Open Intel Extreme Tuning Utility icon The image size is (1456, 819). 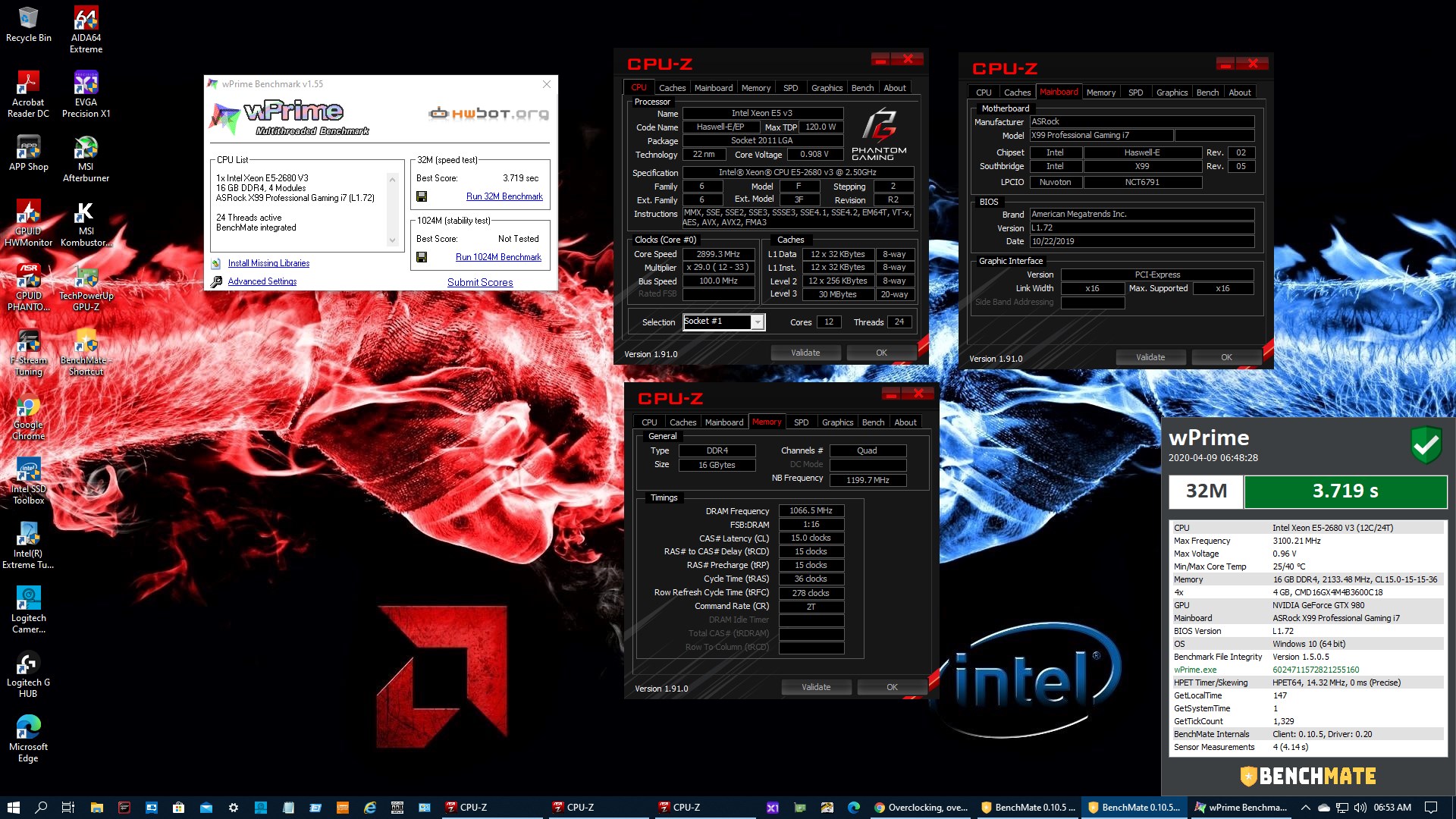click(29, 545)
